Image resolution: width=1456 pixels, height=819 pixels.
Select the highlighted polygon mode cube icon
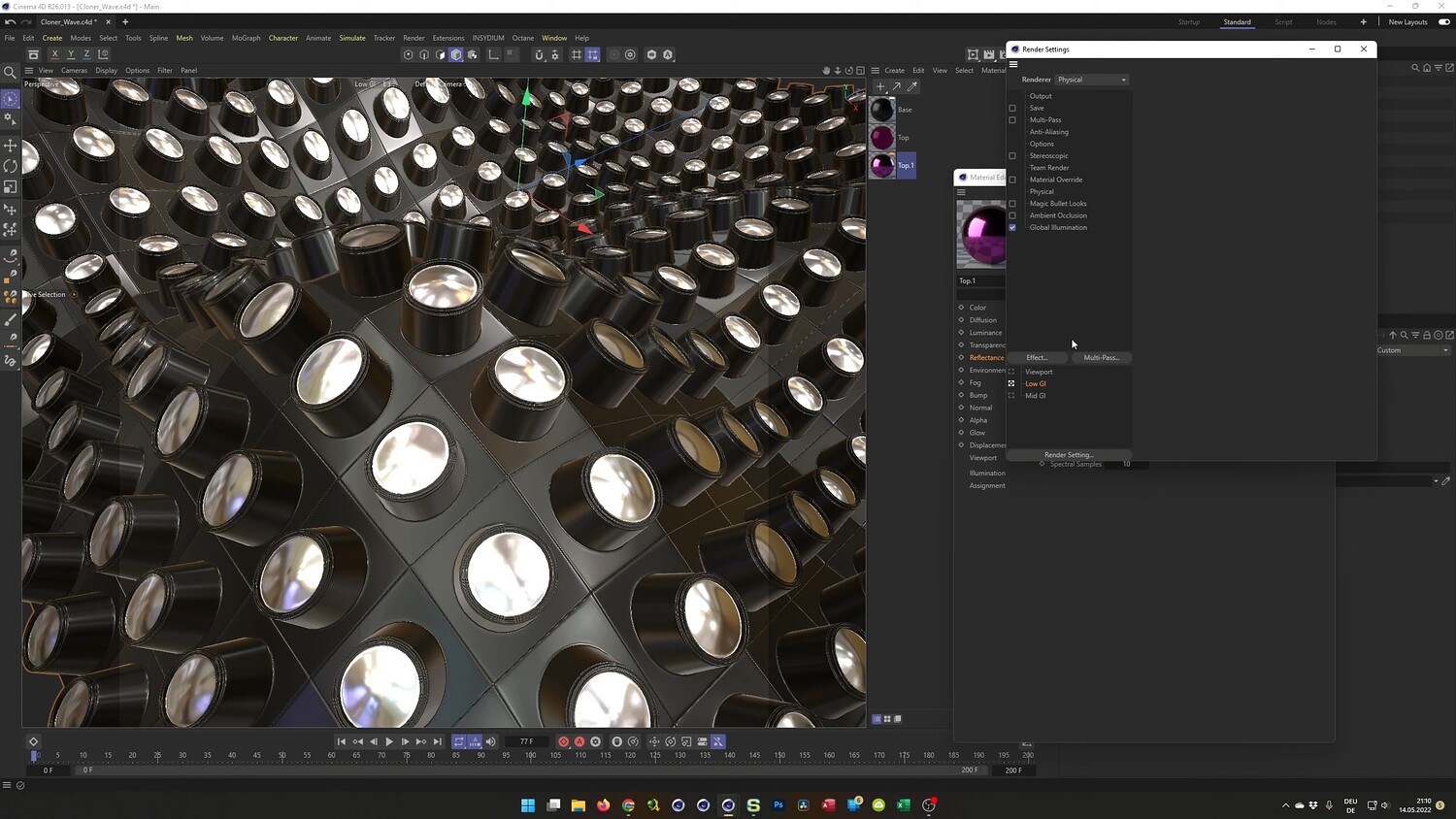coord(456,54)
